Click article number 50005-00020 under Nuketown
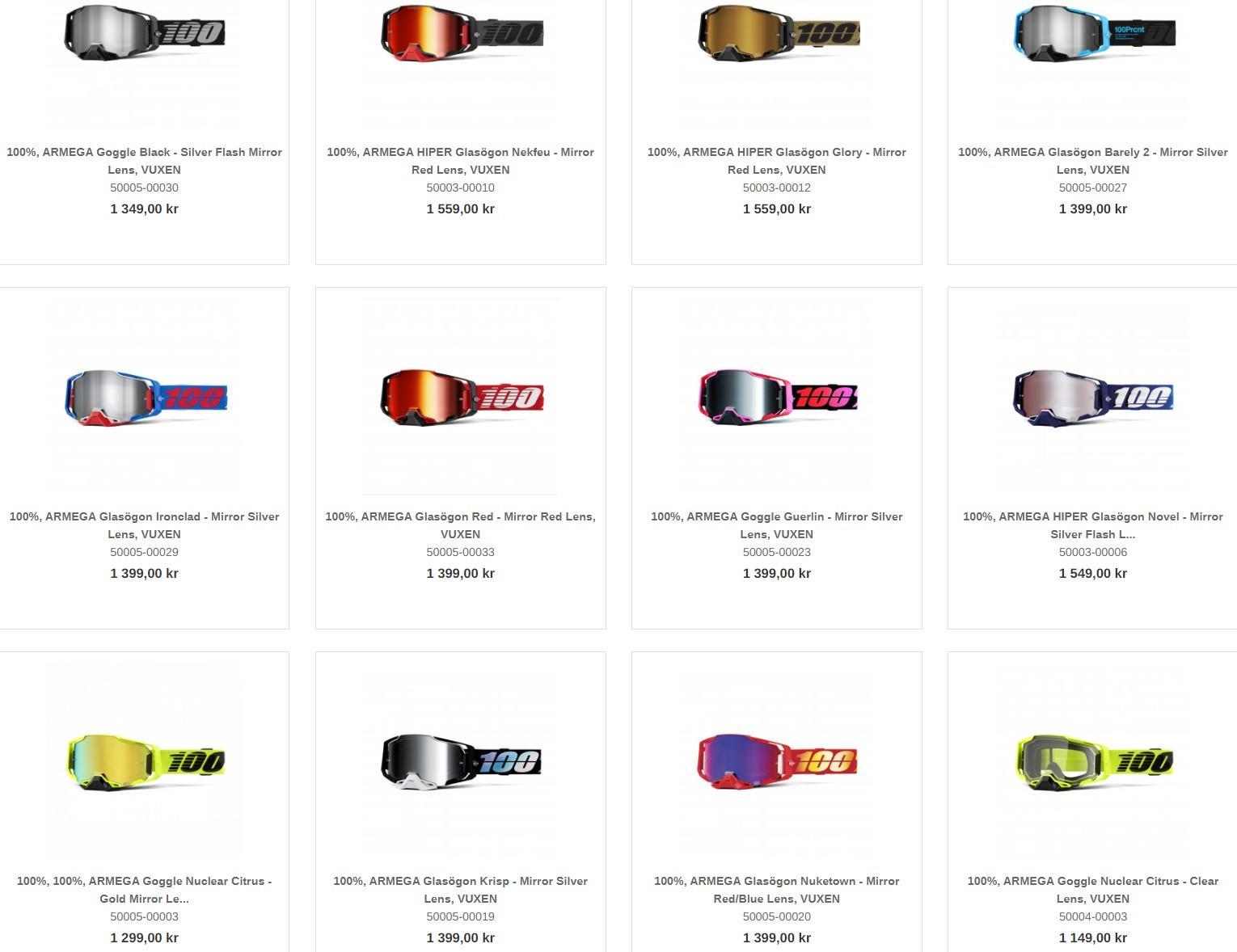The image size is (1237, 952). tap(776, 916)
